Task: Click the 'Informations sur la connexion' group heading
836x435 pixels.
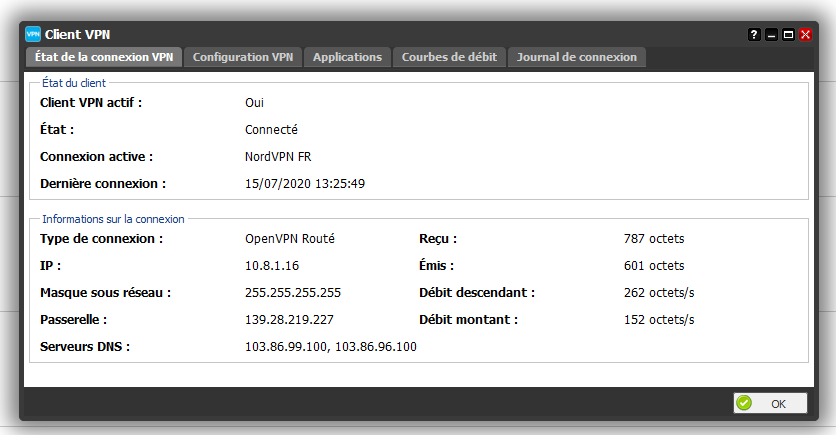Action: [x=114, y=219]
